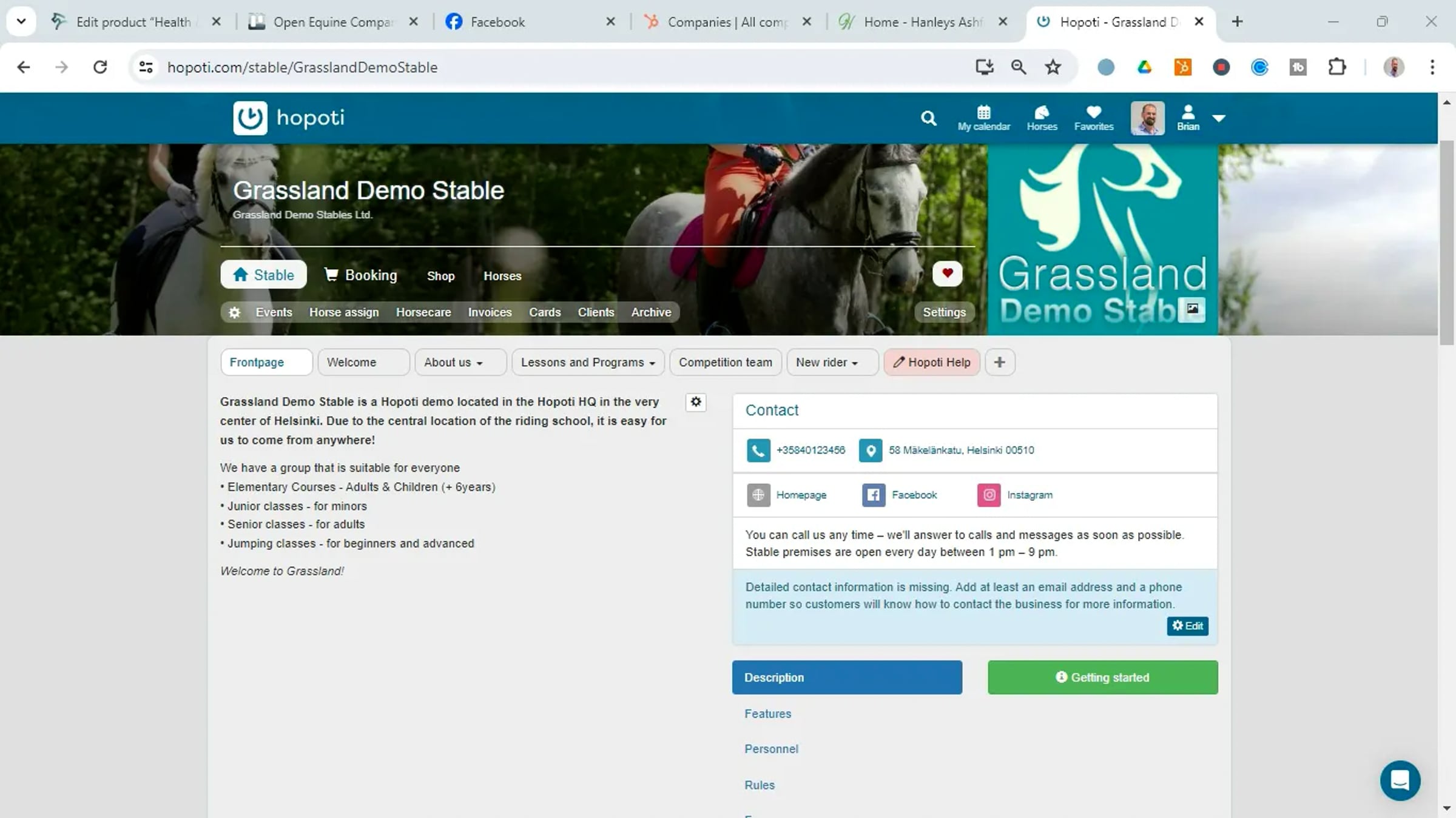Screen dimensions: 1456x818
Task: Click the map location pin icon
Action: click(871, 451)
